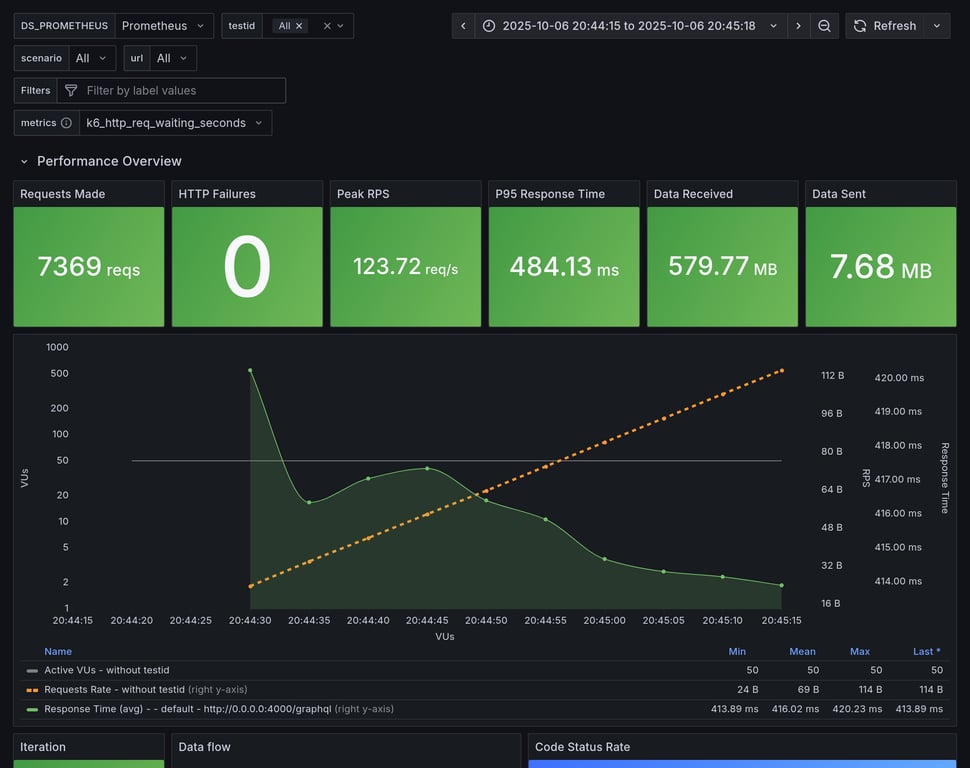Click the clock icon in the time picker

pyautogui.click(x=489, y=26)
